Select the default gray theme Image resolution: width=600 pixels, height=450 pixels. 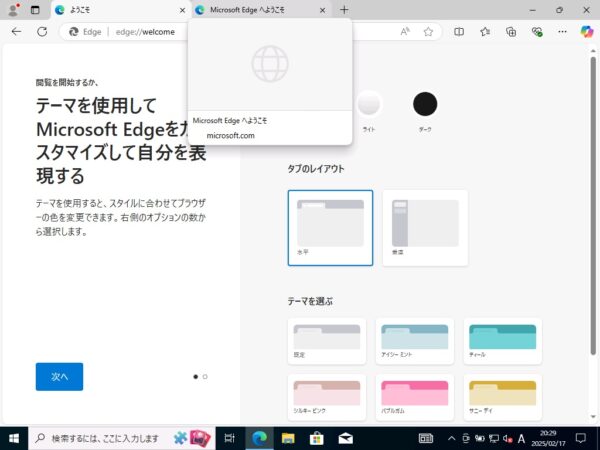click(x=327, y=341)
